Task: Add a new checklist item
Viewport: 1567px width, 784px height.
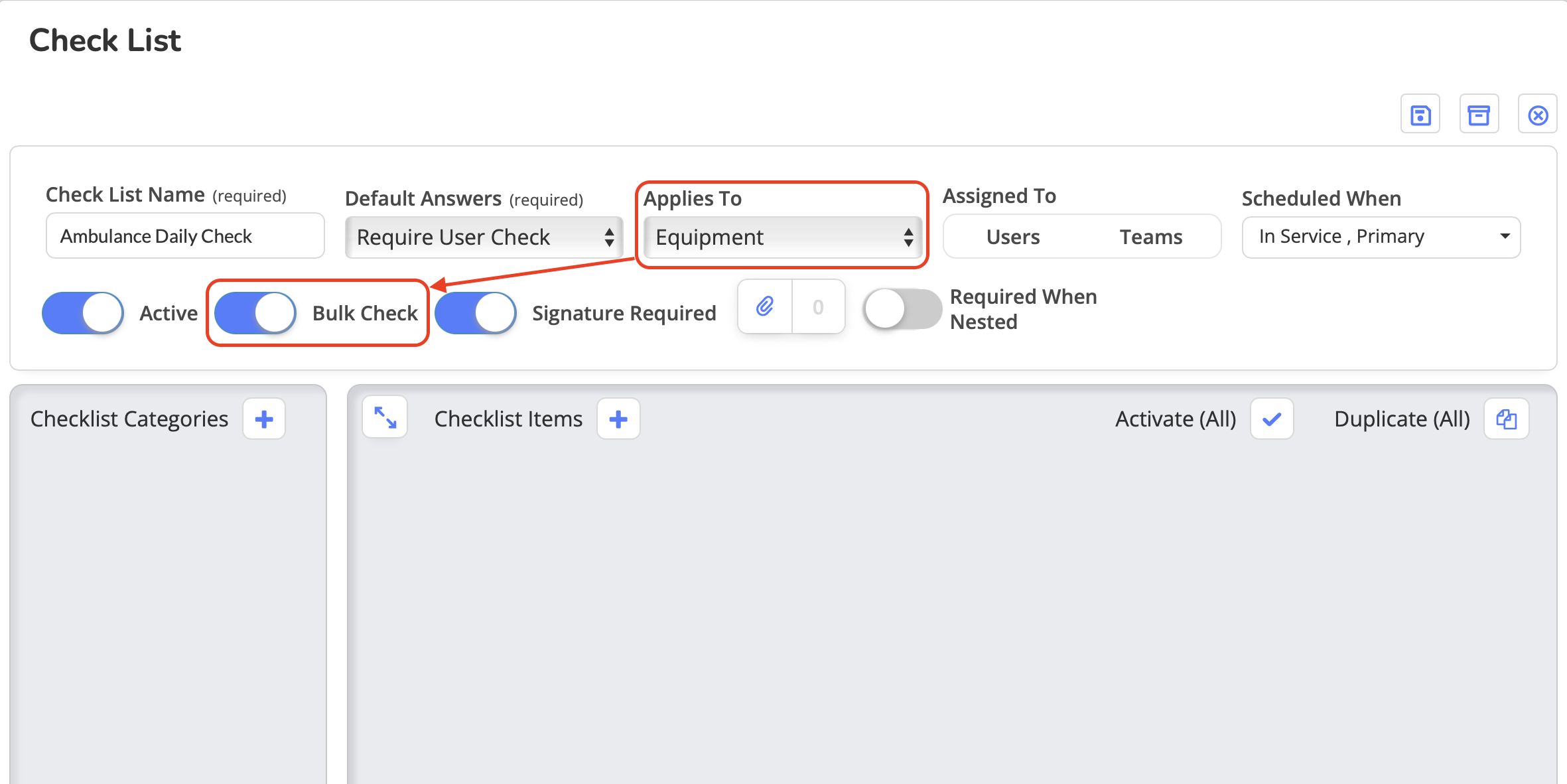Action: click(x=618, y=419)
